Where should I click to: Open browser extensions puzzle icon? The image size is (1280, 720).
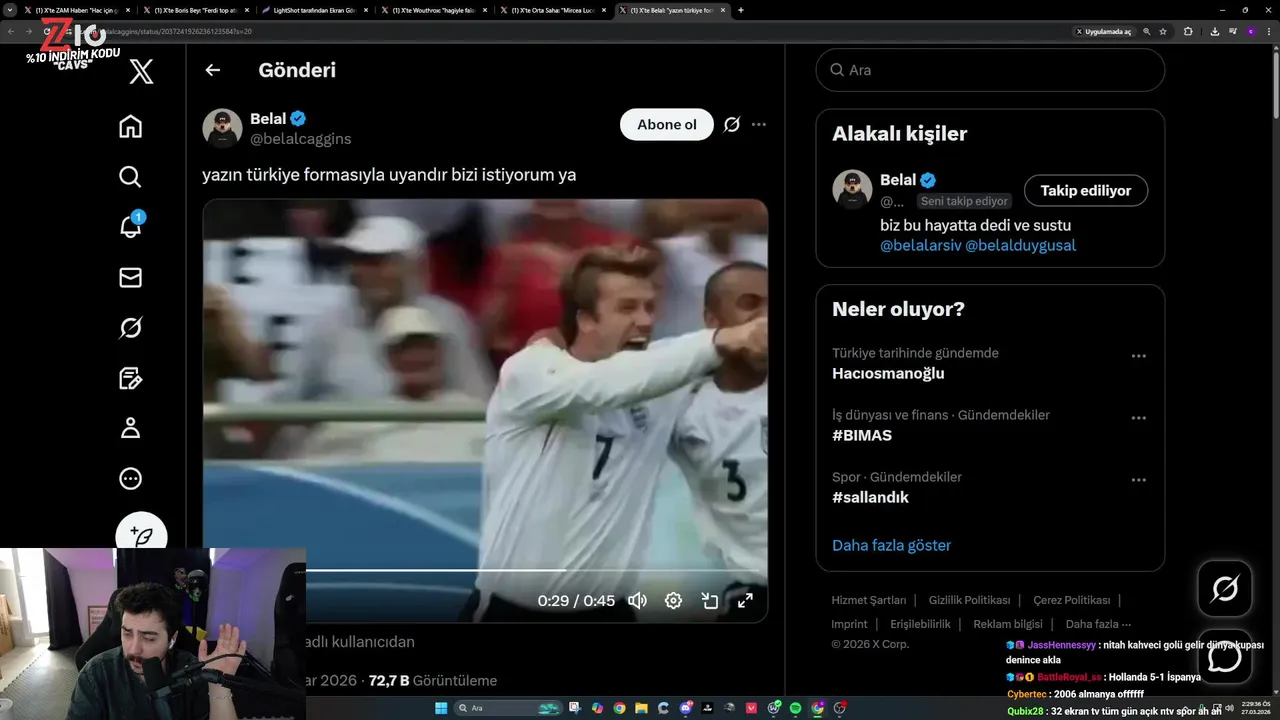[x=1188, y=31]
